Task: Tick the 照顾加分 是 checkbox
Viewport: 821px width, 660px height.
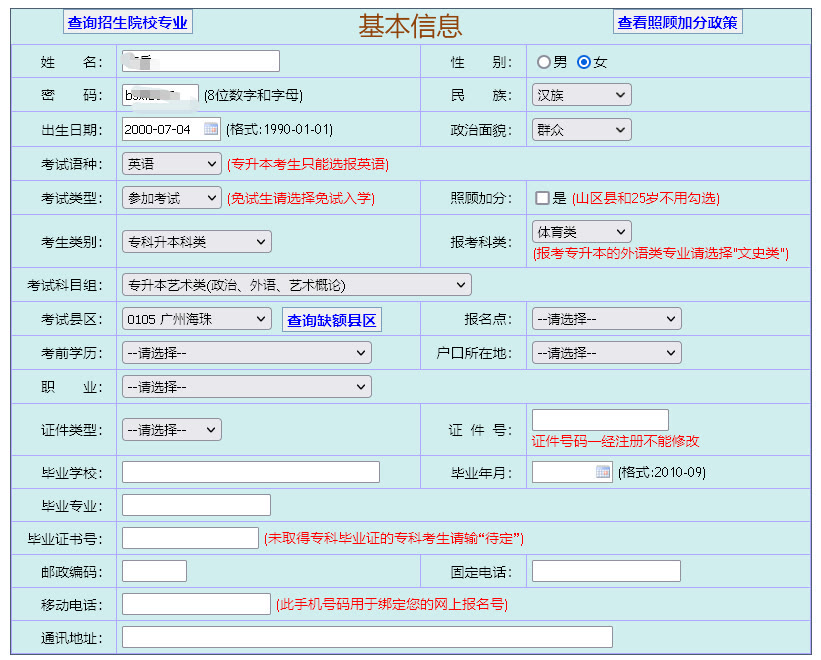Action: click(x=542, y=198)
